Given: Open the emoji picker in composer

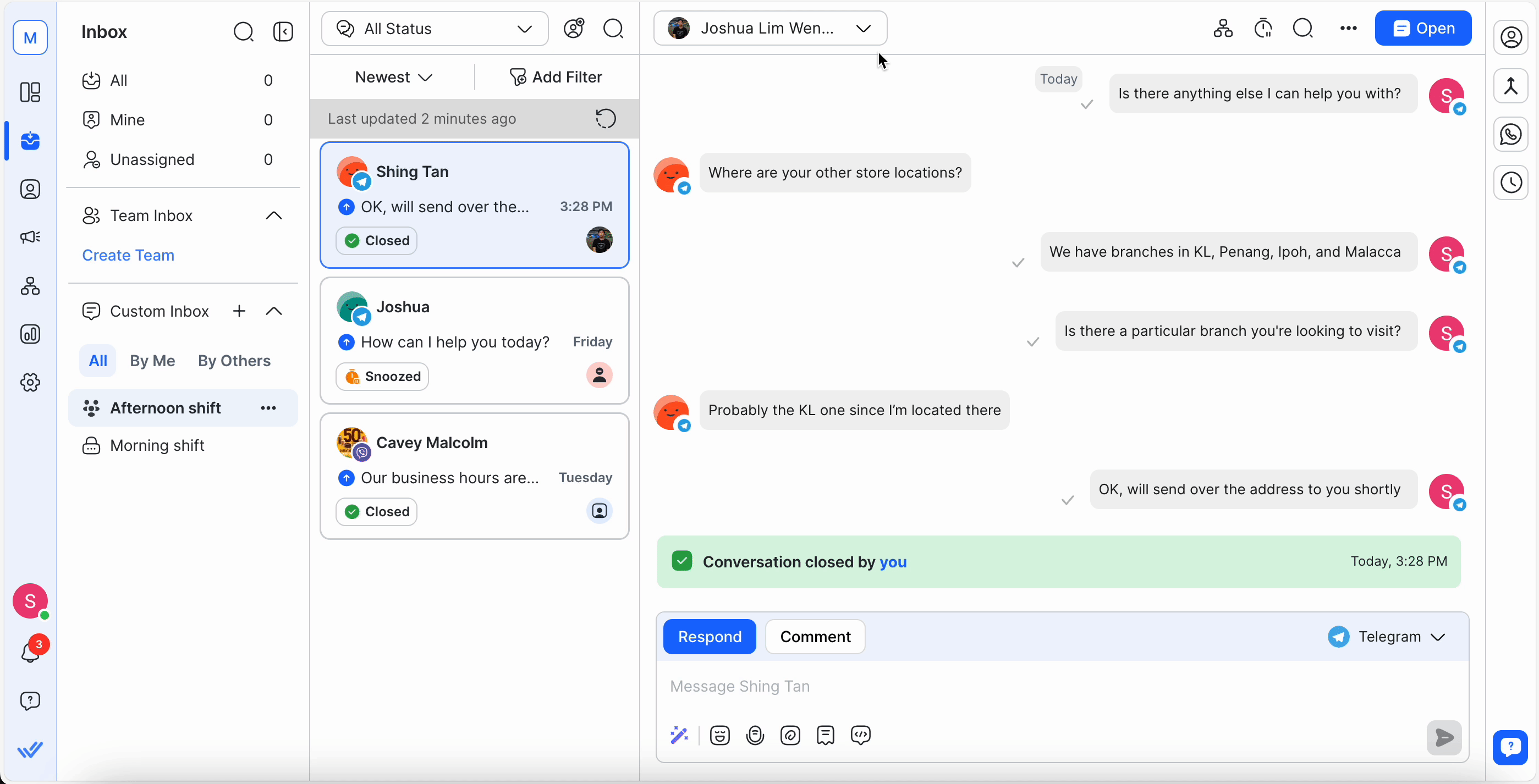Looking at the screenshot, I should 719,735.
